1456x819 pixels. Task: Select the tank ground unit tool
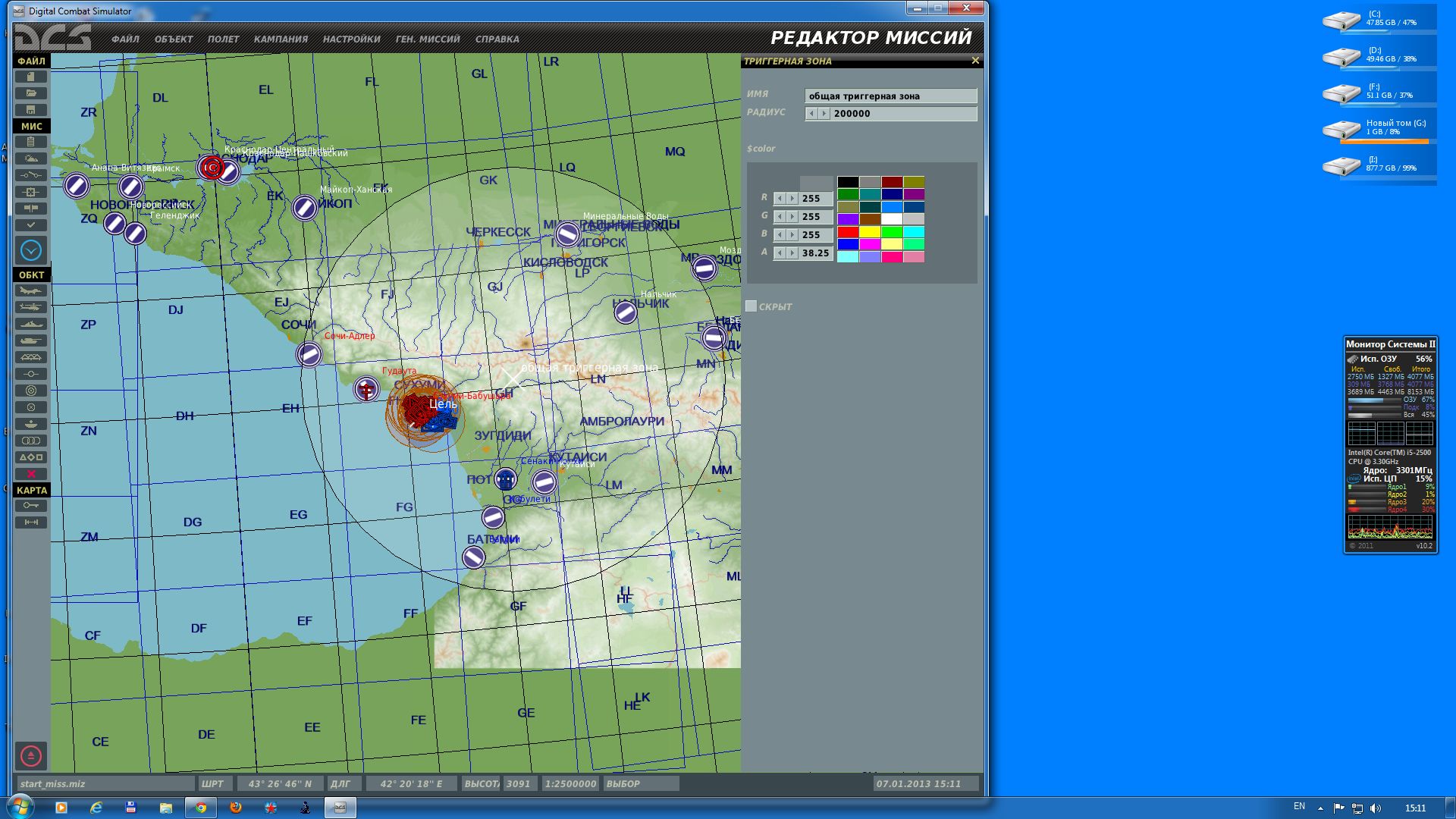coord(31,341)
